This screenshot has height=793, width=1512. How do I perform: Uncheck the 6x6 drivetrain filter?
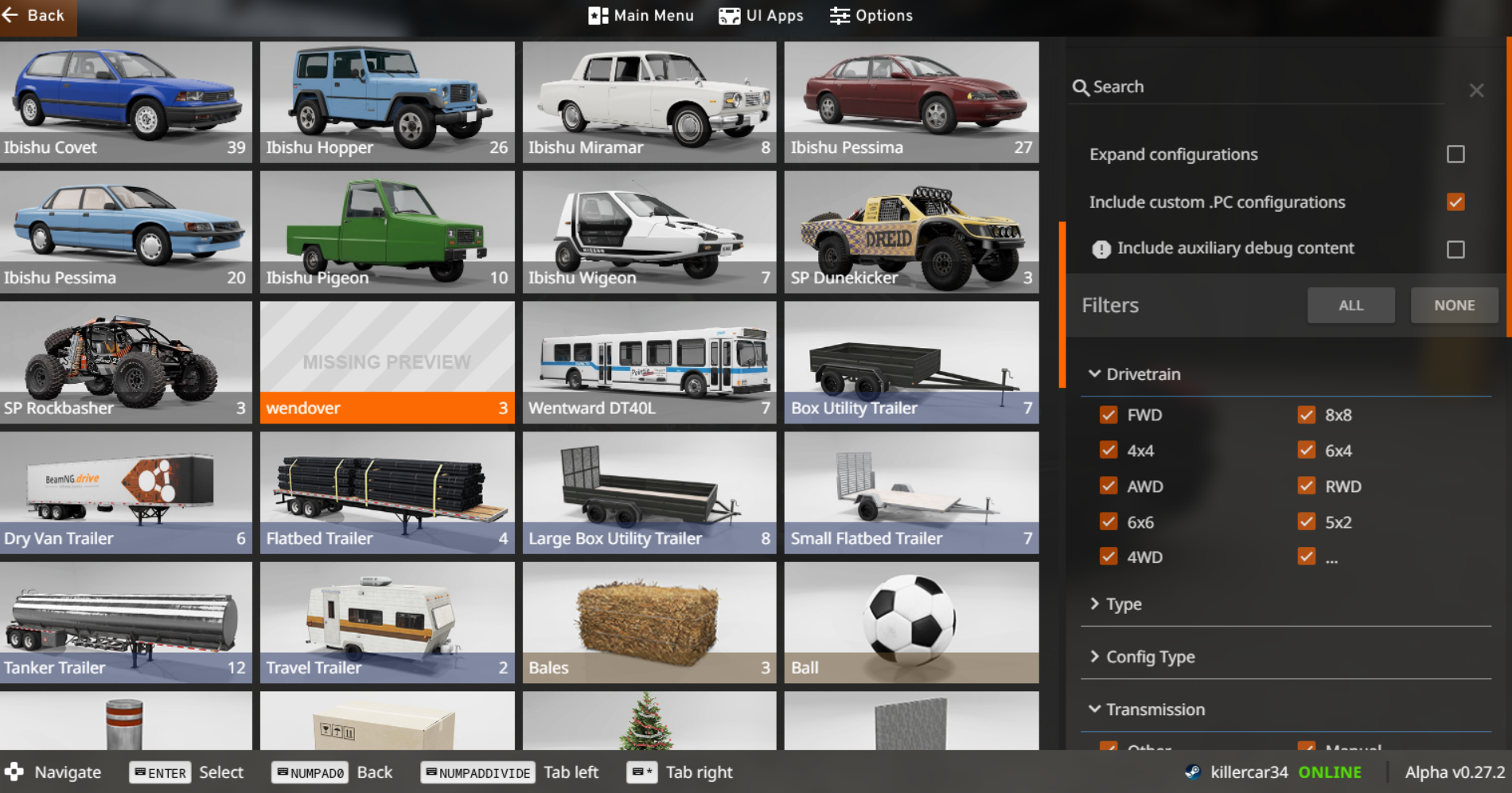(1108, 522)
